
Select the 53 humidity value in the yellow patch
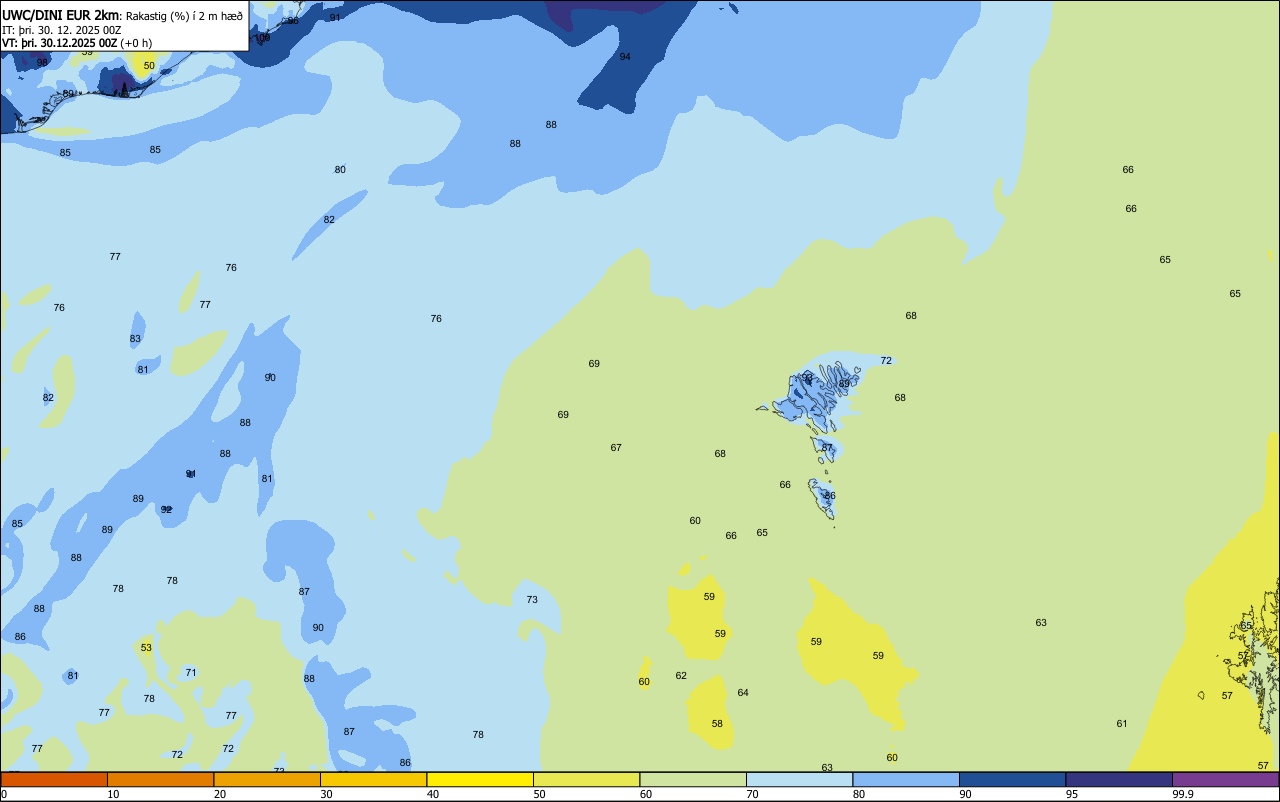[146, 648]
